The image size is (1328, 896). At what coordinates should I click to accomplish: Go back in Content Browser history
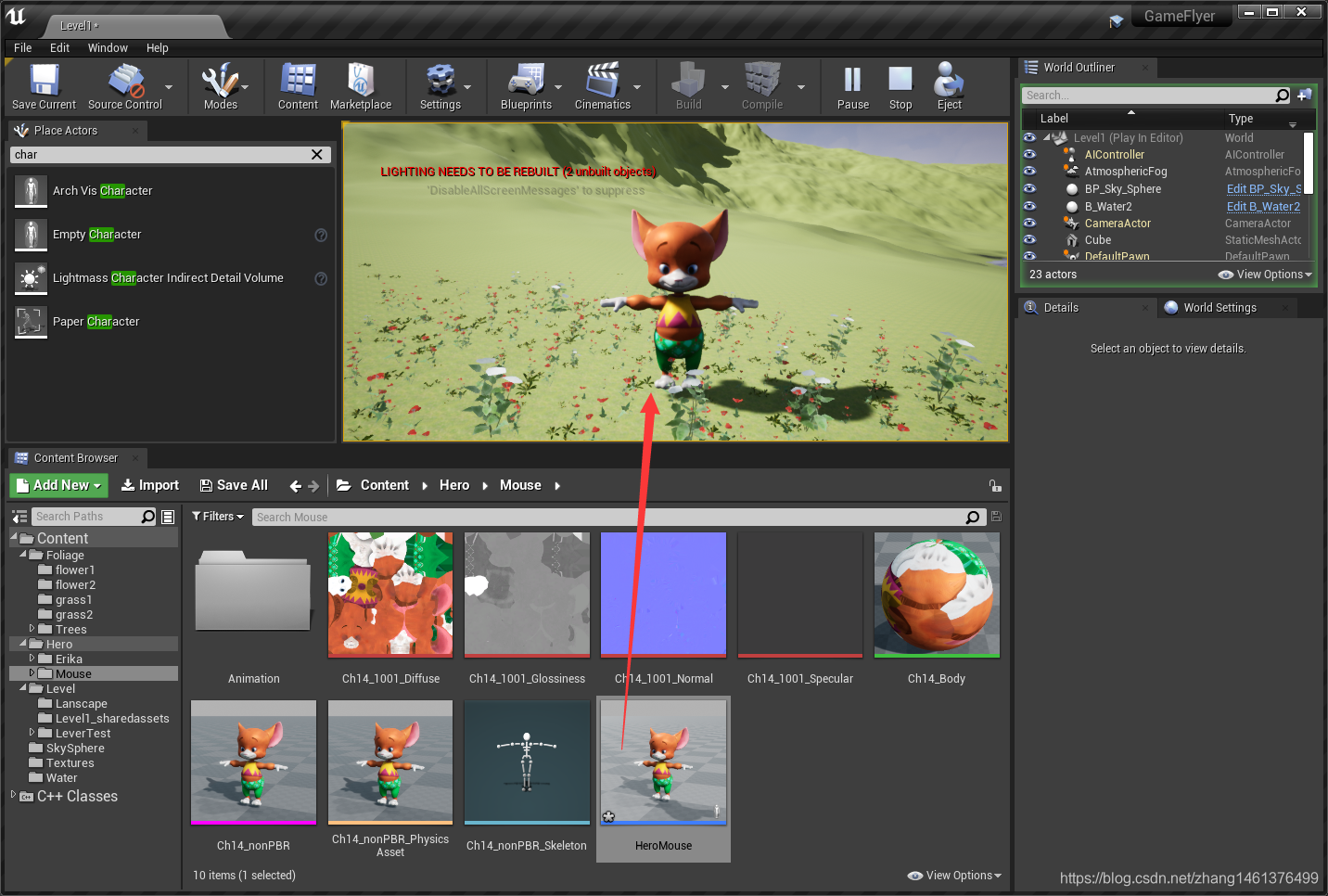click(296, 486)
